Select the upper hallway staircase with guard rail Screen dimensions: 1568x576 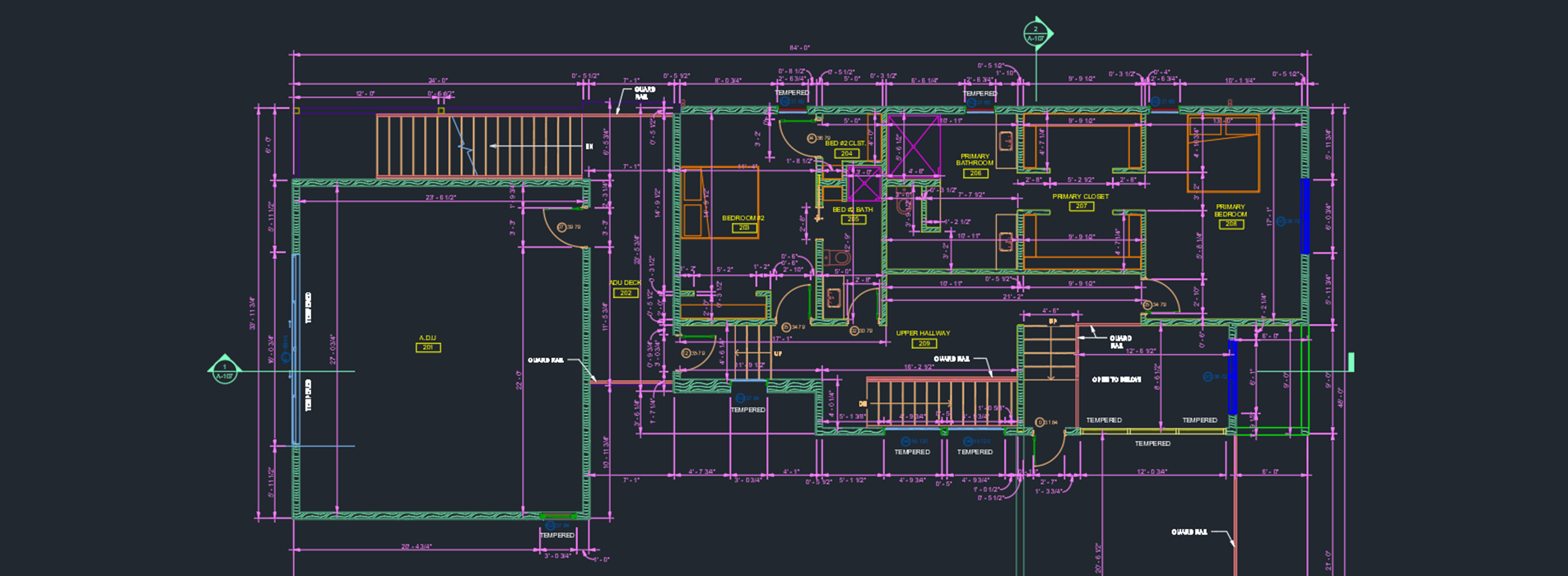(x=938, y=402)
